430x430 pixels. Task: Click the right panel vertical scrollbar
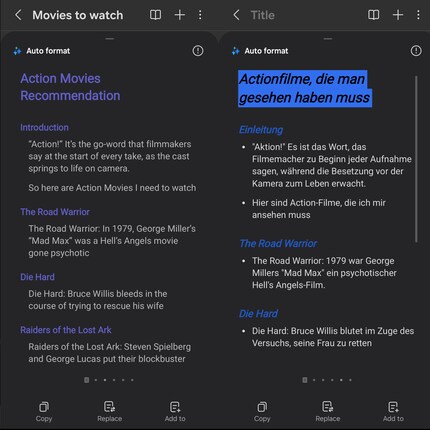click(x=416, y=159)
